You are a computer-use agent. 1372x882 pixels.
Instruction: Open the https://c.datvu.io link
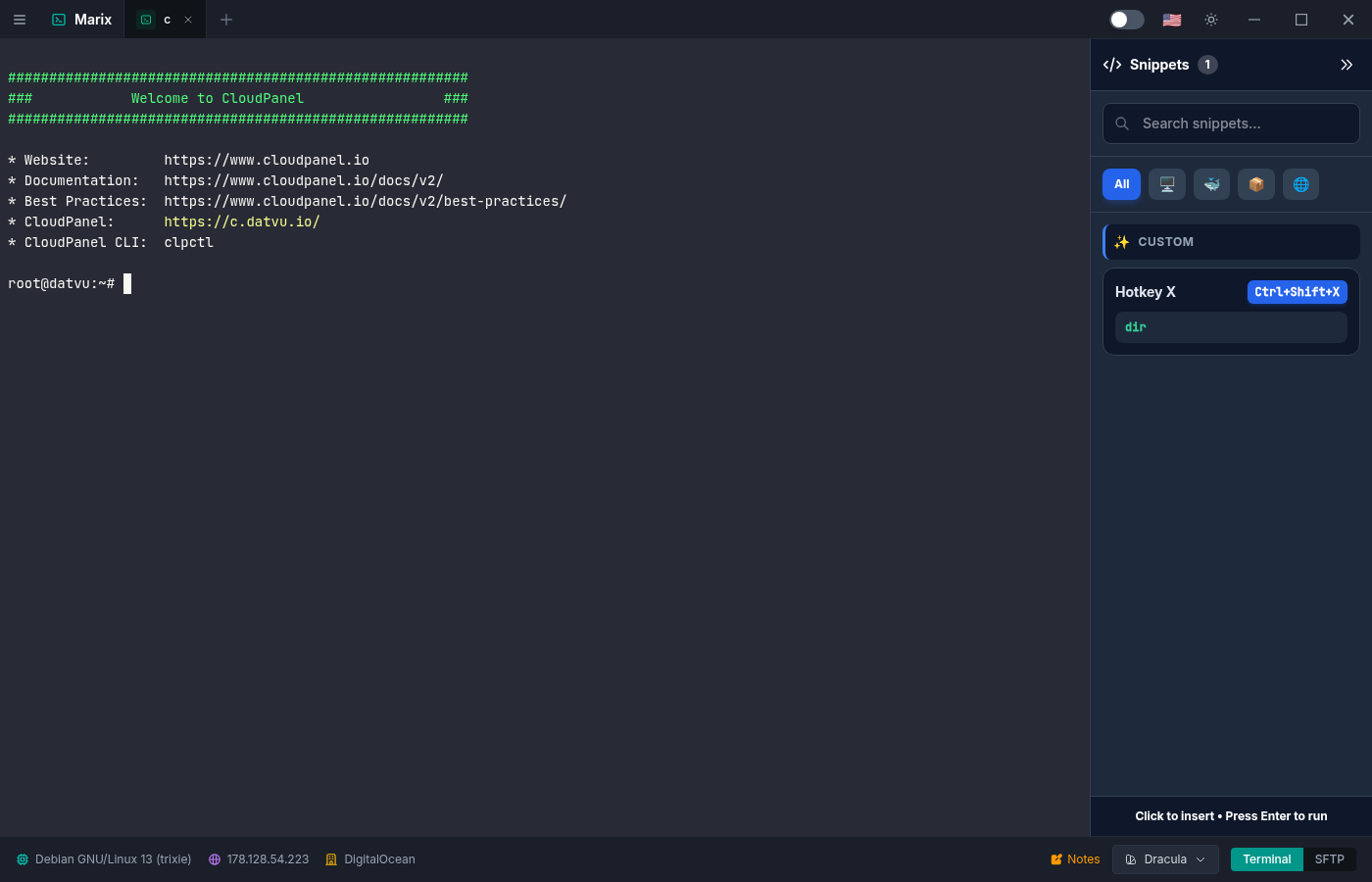point(242,221)
